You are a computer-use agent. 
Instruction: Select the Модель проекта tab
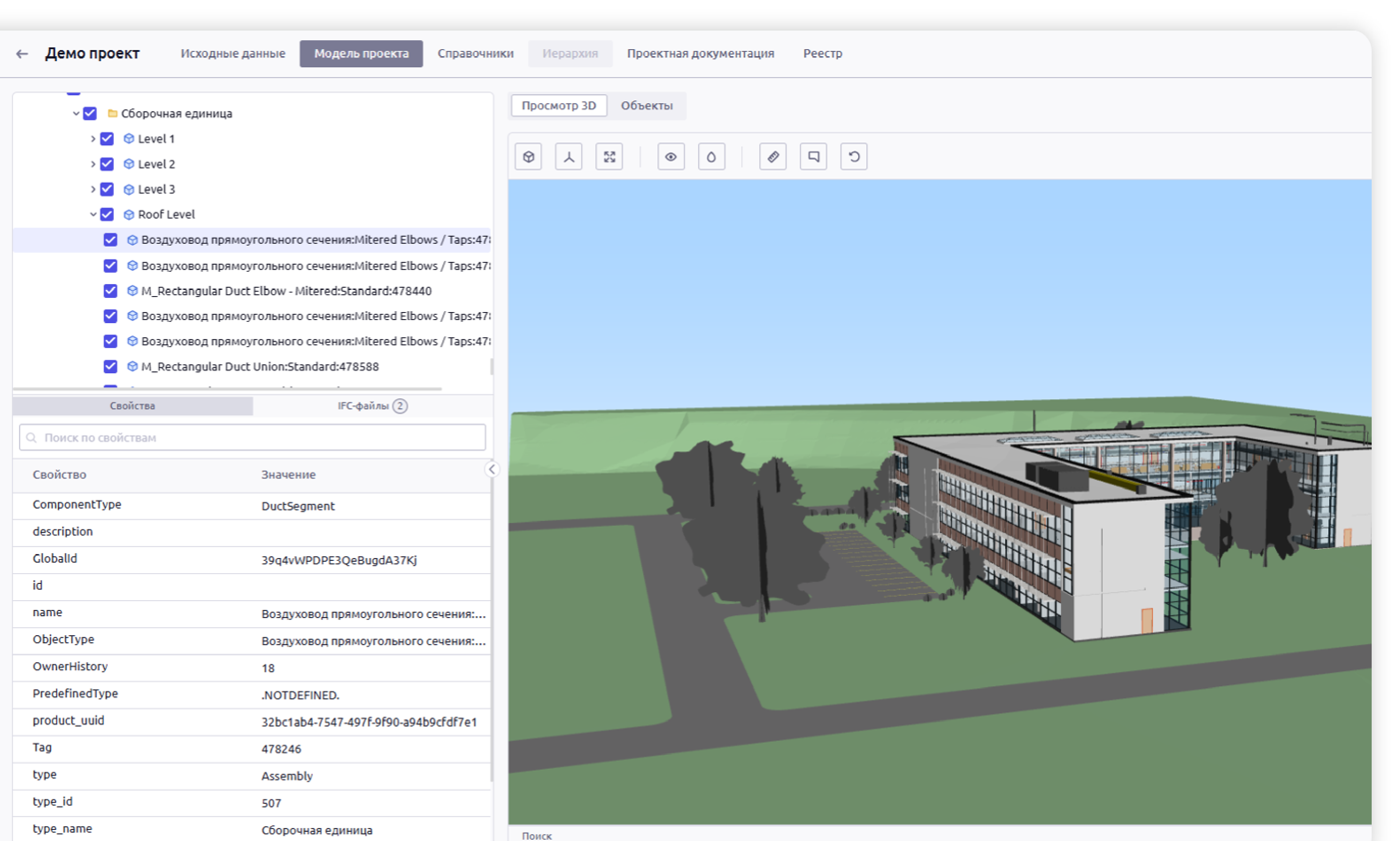(361, 53)
